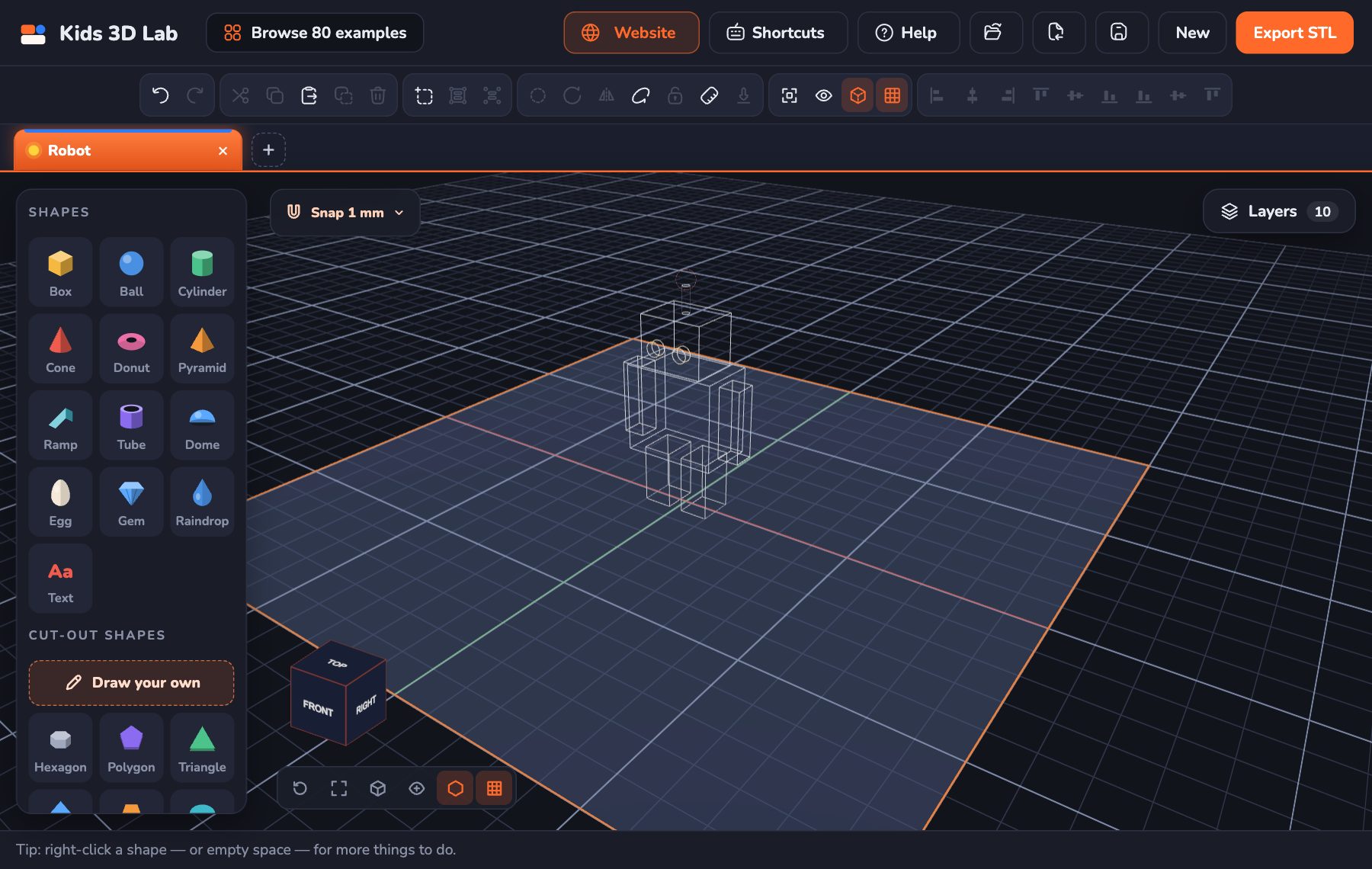Screen dimensions: 1372x869
Task: Click the align horizontal centers icon
Action: (972, 95)
